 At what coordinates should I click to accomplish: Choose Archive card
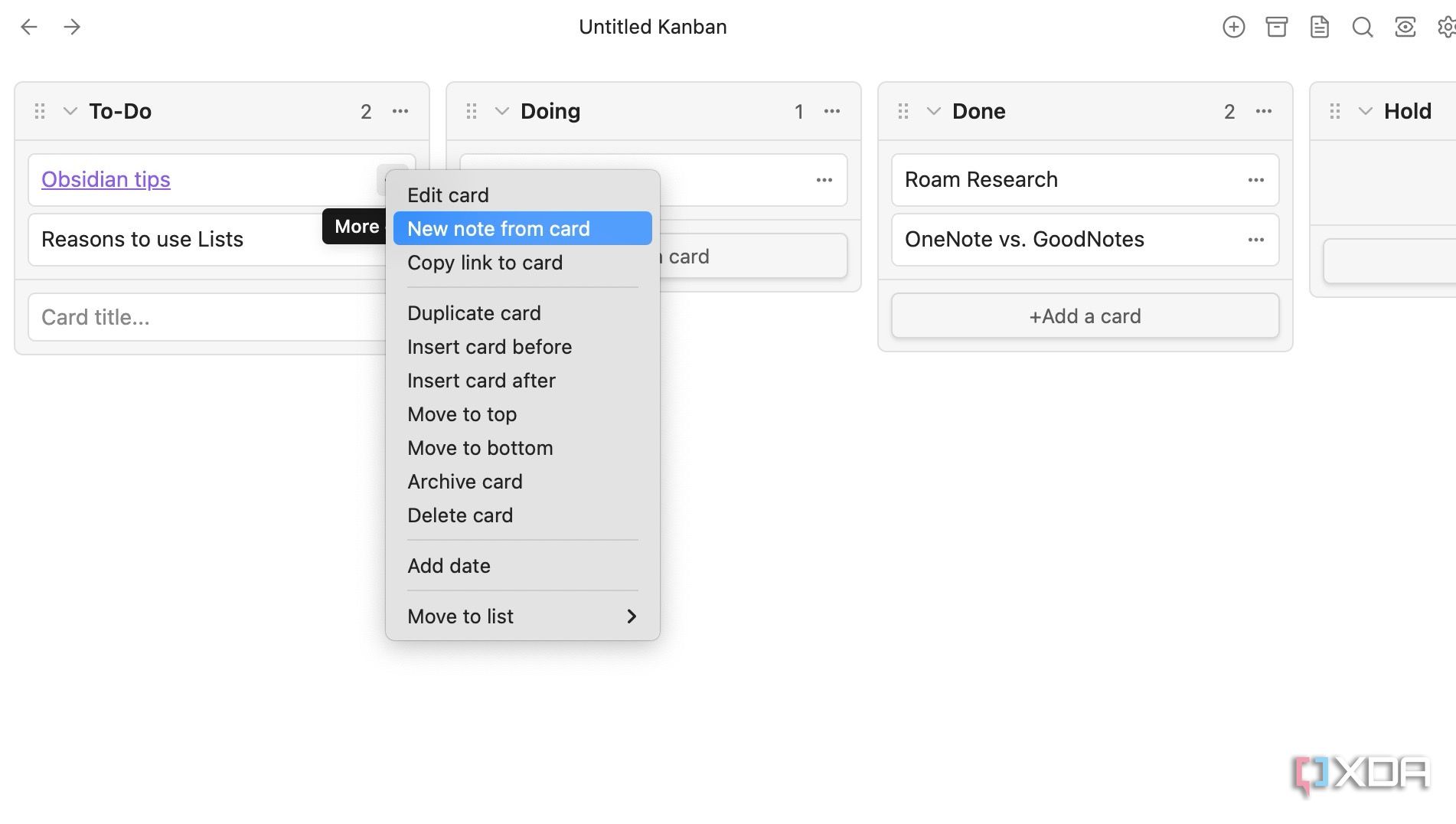[x=523, y=482]
